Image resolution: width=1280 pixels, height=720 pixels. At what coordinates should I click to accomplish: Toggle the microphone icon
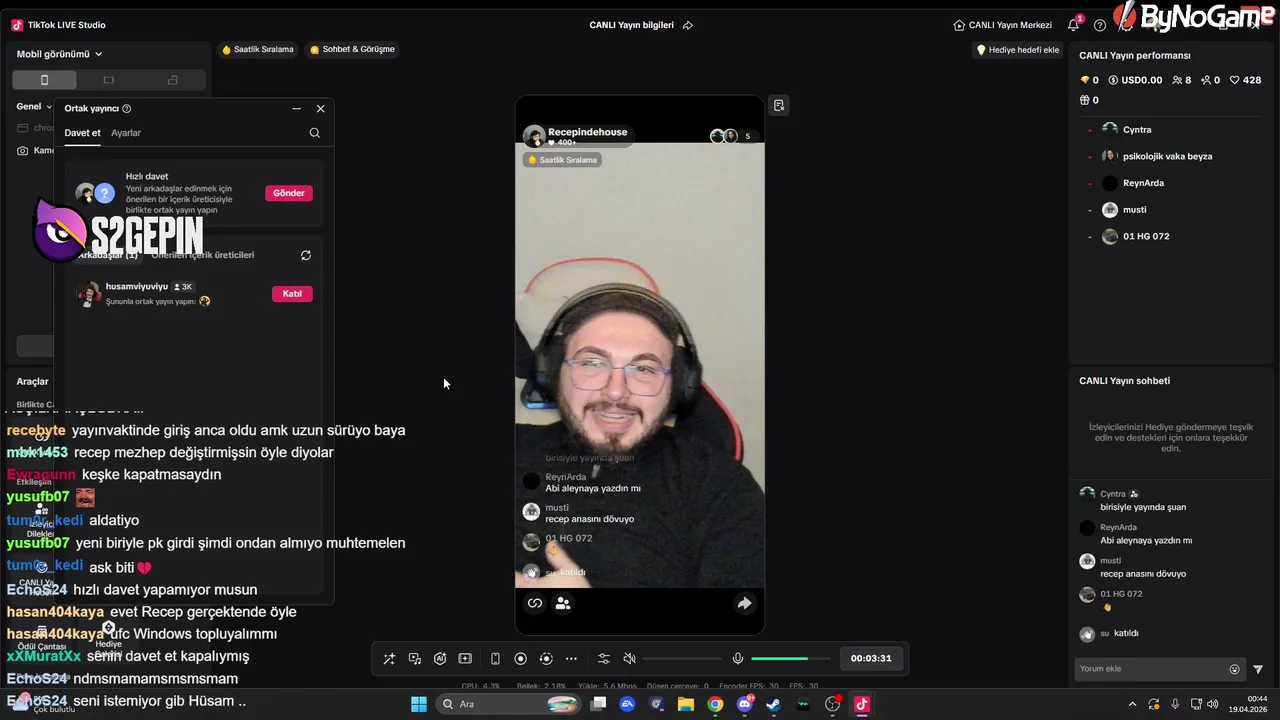pyautogui.click(x=738, y=659)
